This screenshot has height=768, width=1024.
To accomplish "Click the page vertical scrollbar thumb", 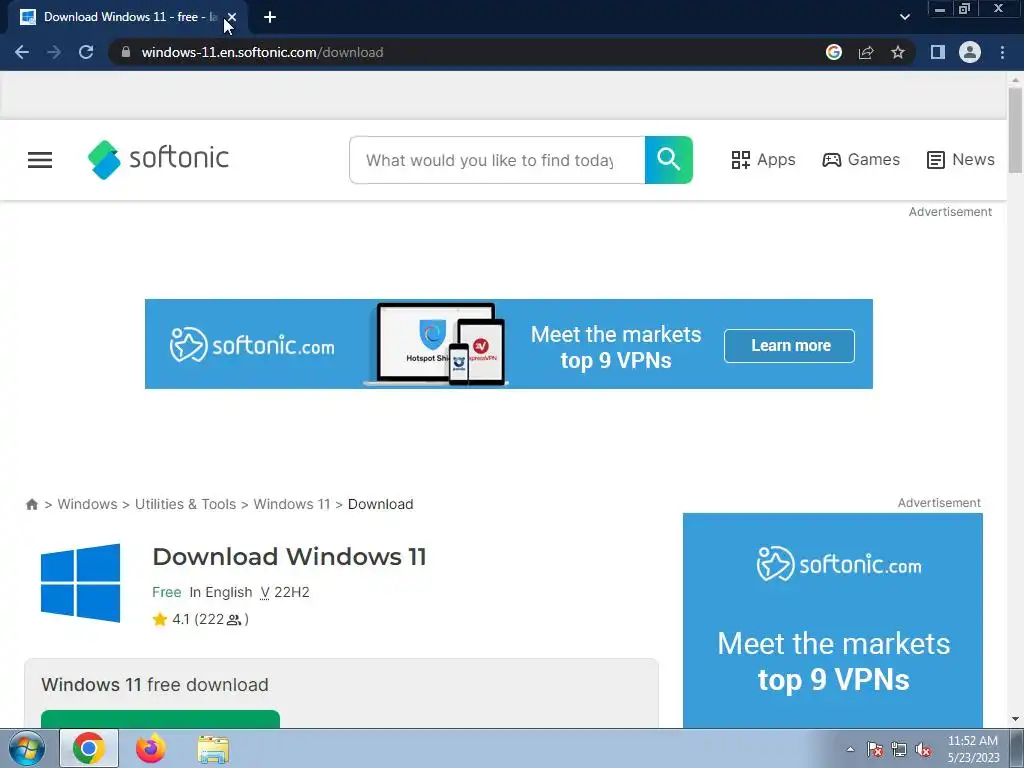I will 1015,131.
